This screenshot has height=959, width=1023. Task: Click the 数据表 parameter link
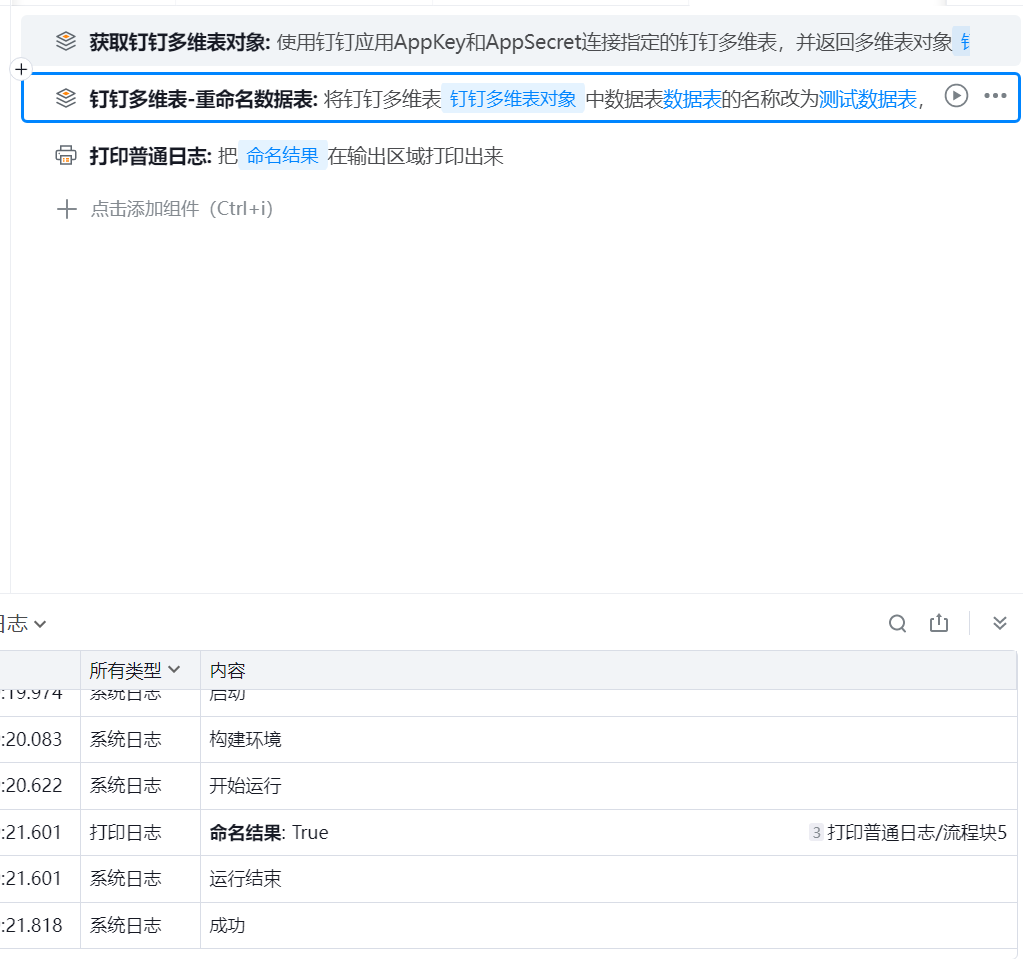(692, 98)
